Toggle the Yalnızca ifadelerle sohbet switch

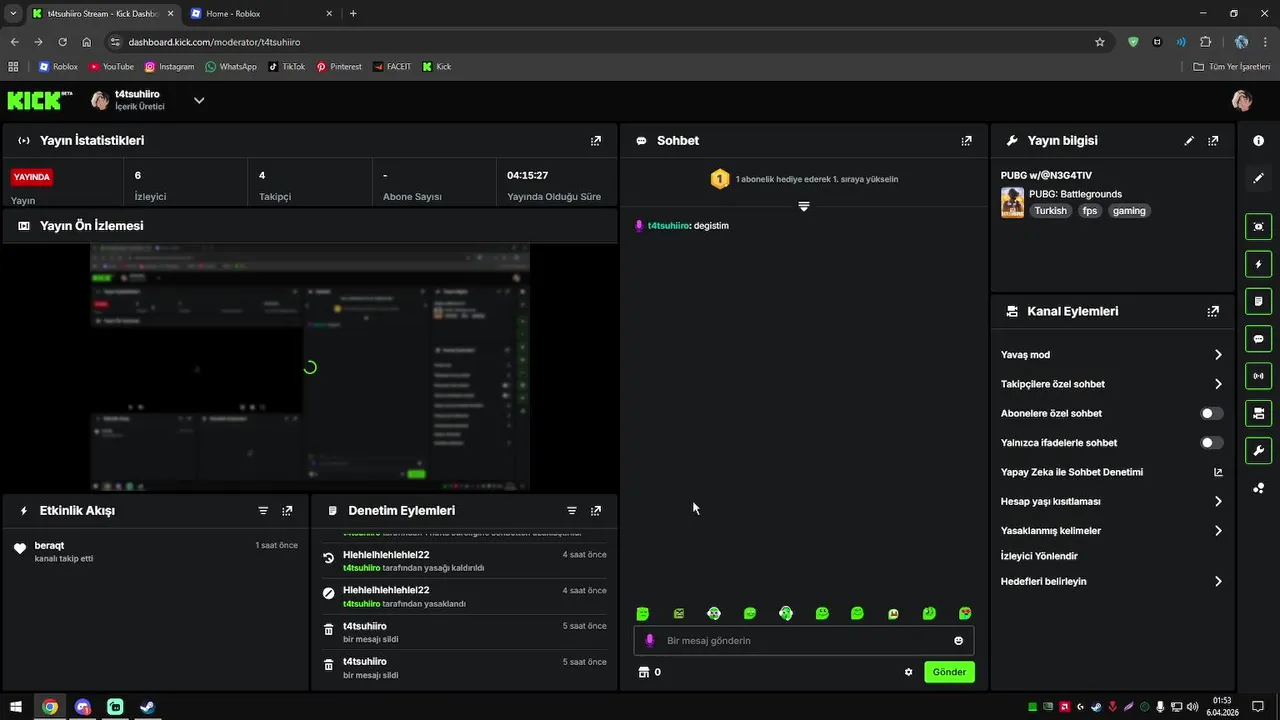[1211, 443]
